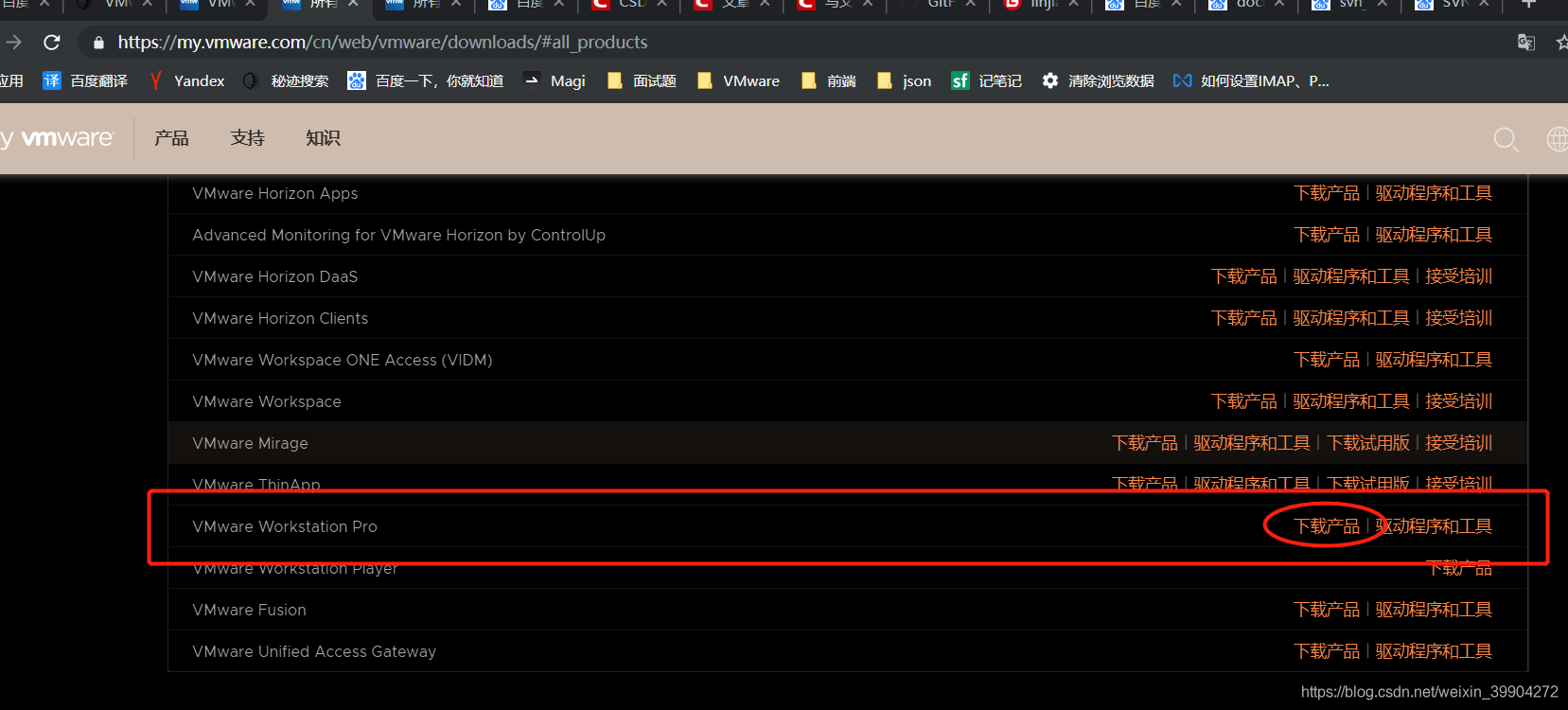Select the VMware Fusion product name

point(249,610)
